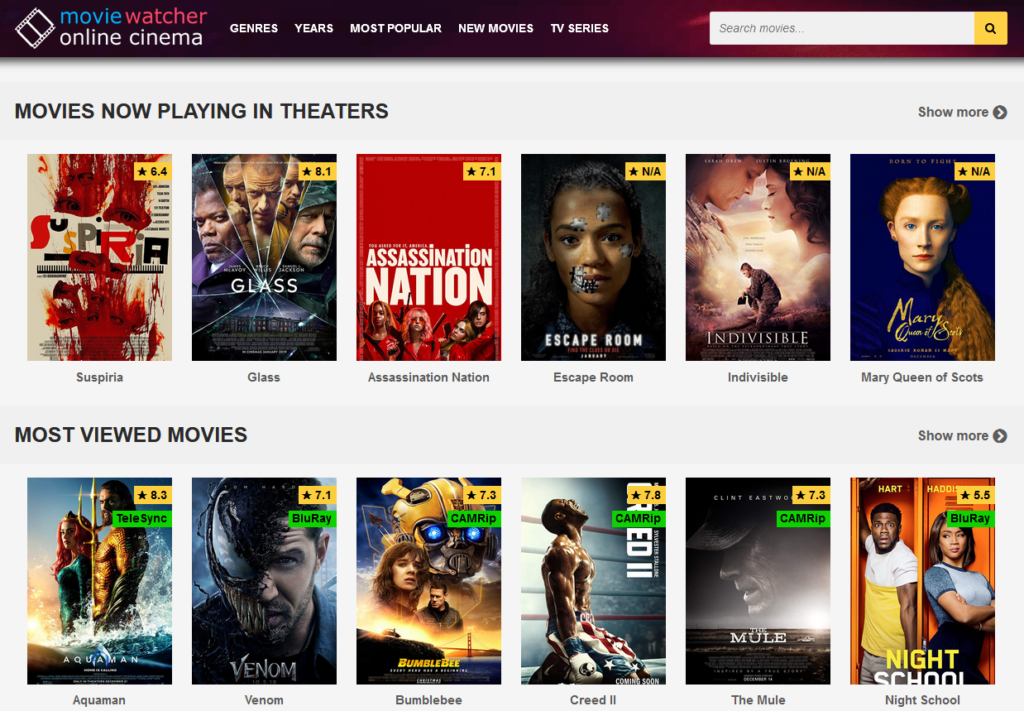
Task: Open the Suspiria poster thumbnail
Action: pos(99,257)
